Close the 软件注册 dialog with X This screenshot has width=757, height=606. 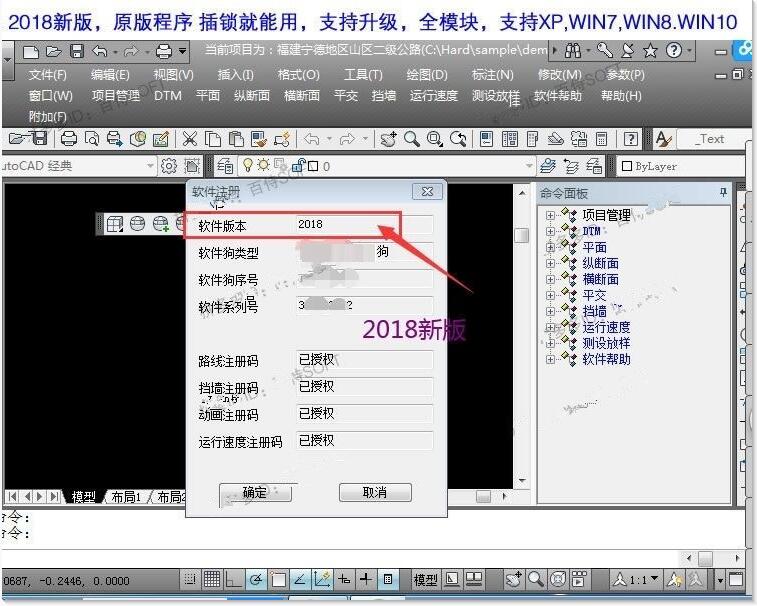click(x=427, y=192)
